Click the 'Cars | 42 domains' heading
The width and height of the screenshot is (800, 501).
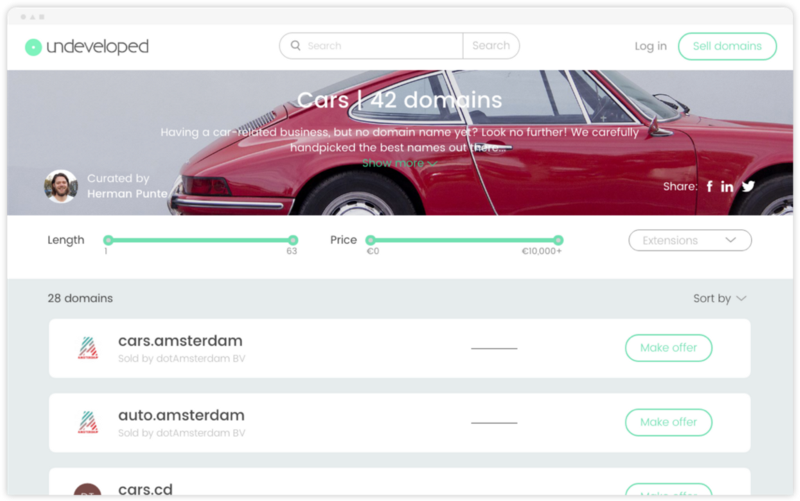tap(399, 100)
